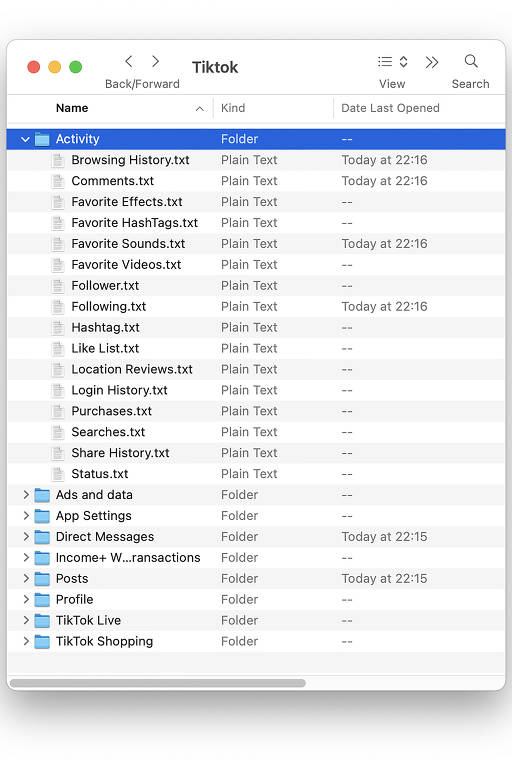512x768 pixels.
Task: Click the Back arrow in toolbar
Action: tap(129, 62)
